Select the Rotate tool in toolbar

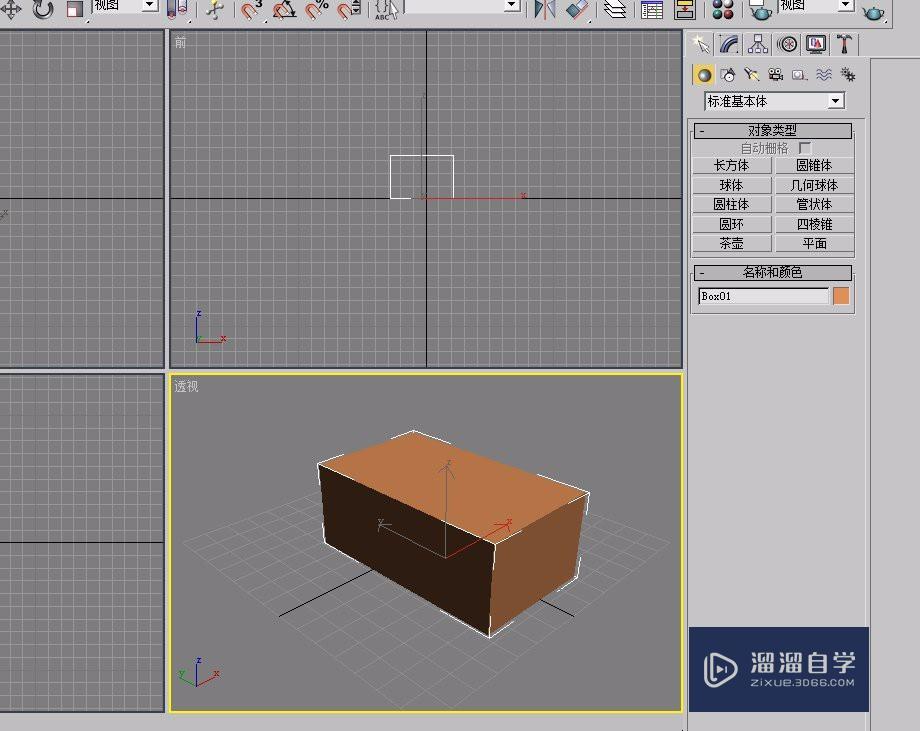[43, 10]
